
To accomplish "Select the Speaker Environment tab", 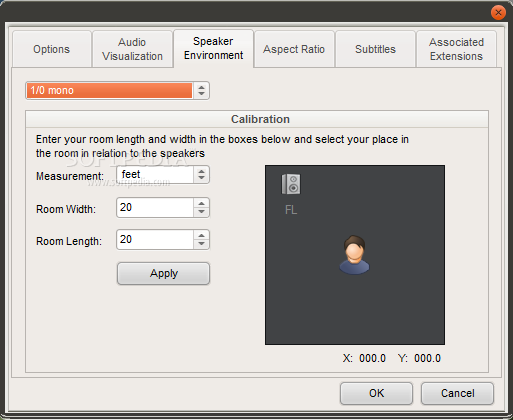I will 213,48.
